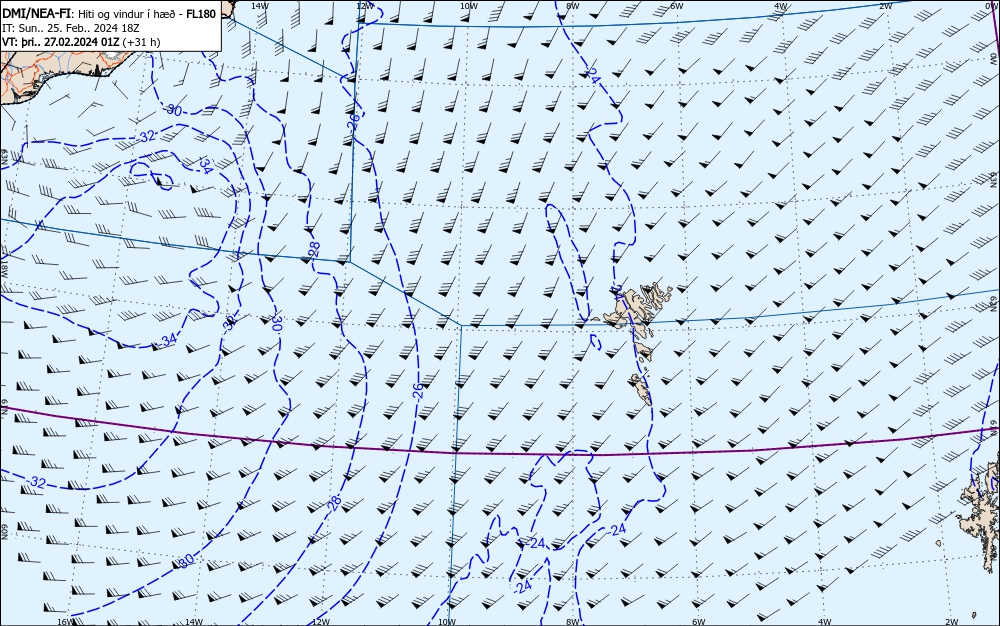
Task: Click the '60N' latitude label on the left edge
Action: pos(4,532)
